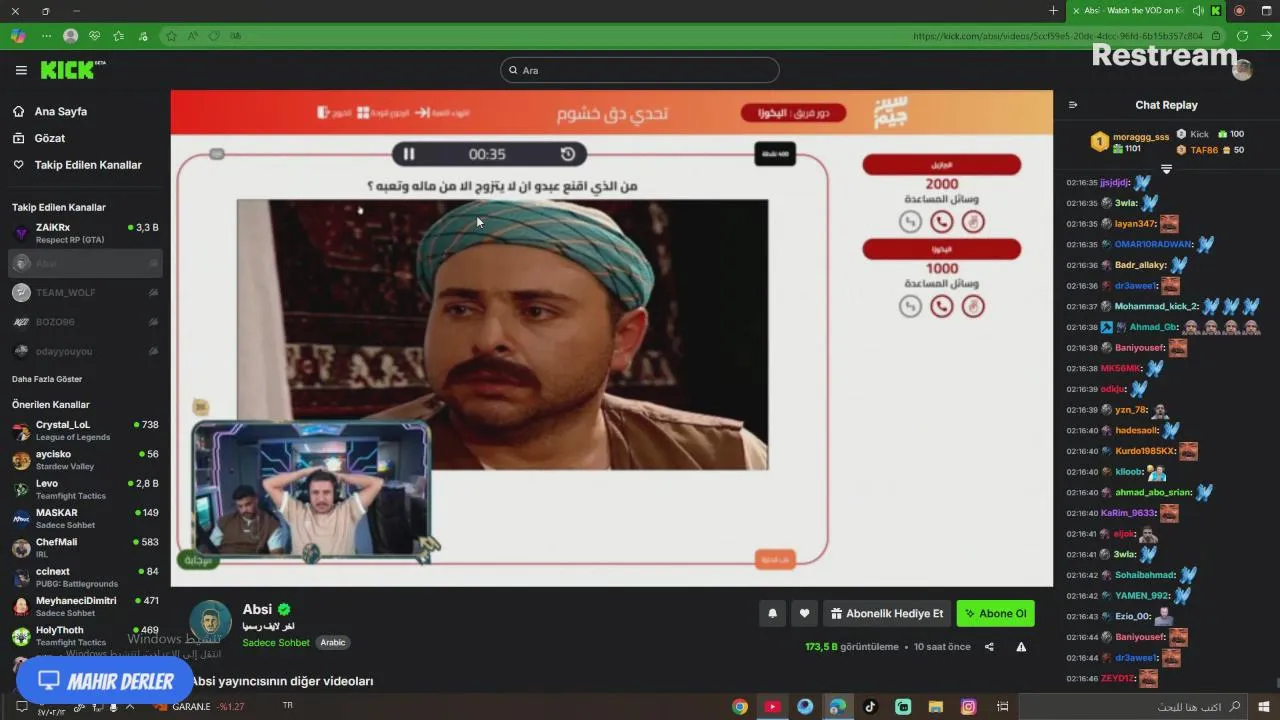
Task: Open recommended channel ccinext
Action: [x=85, y=577]
